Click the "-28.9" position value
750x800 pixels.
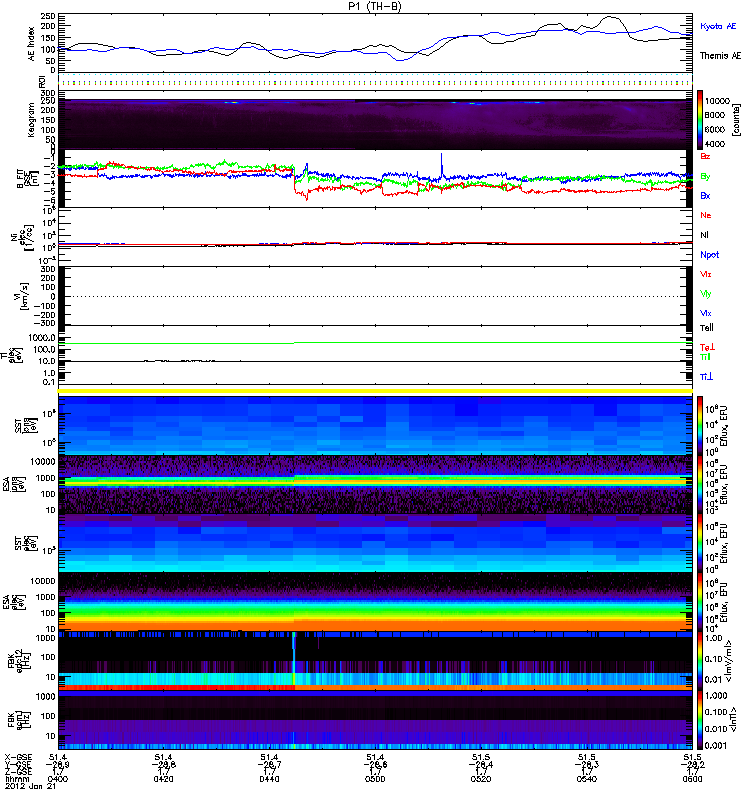click(58, 764)
